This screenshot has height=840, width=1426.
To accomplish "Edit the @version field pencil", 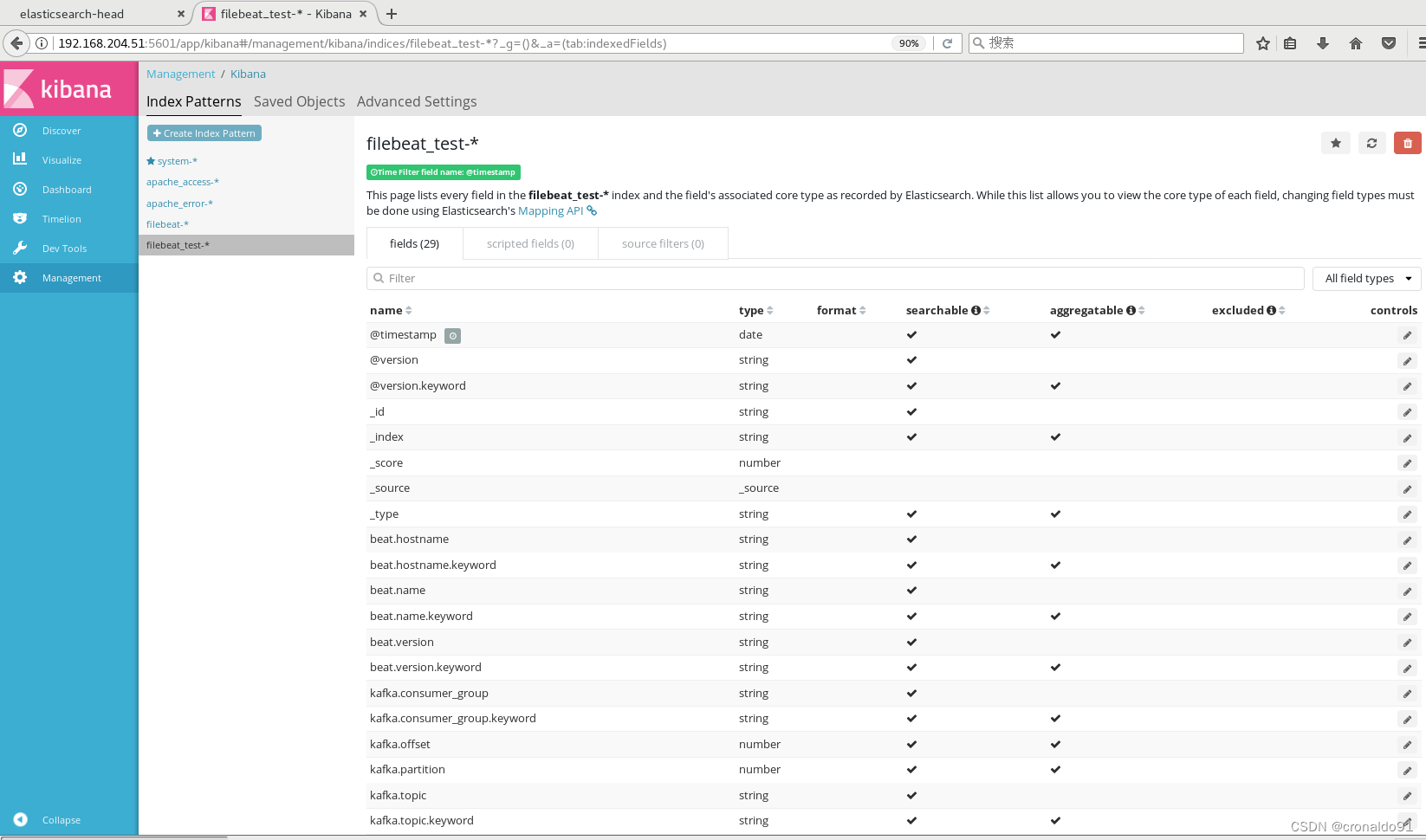I will 1407,361.
